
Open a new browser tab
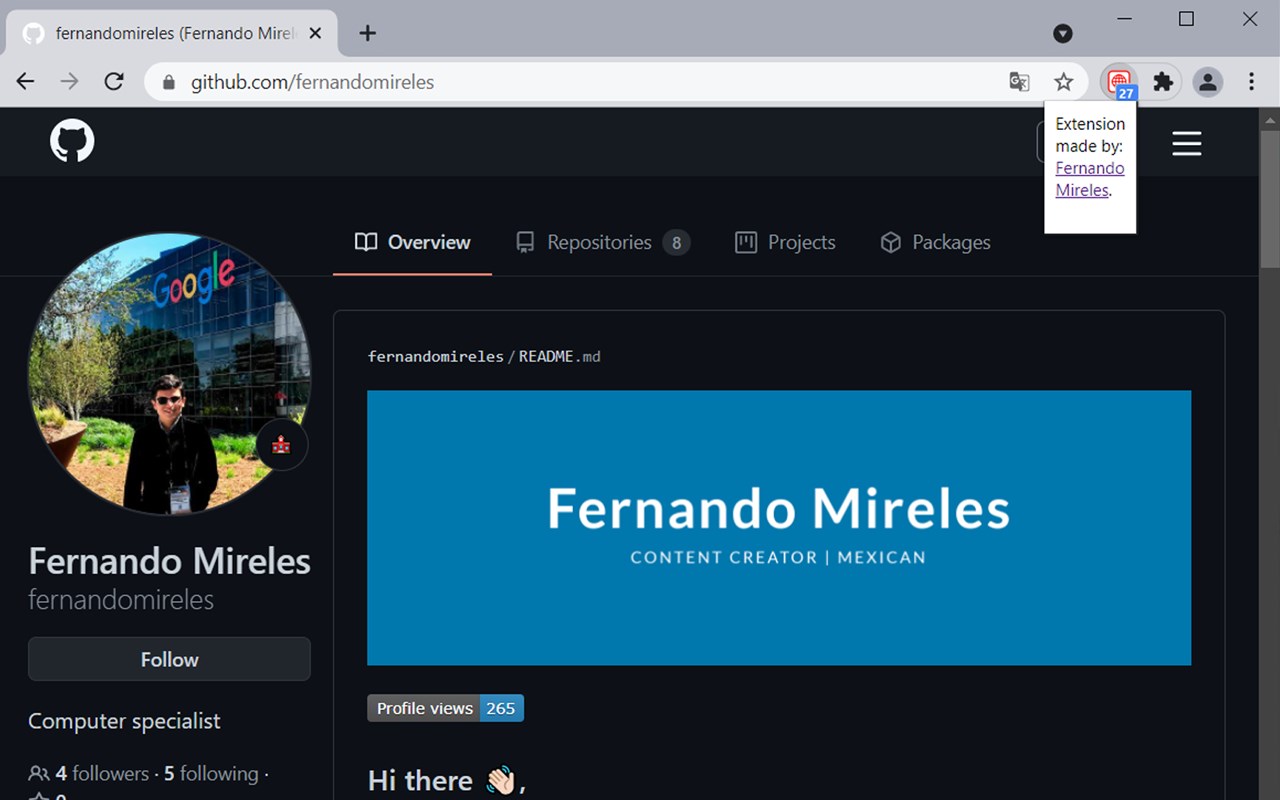[x=368, y=33]
